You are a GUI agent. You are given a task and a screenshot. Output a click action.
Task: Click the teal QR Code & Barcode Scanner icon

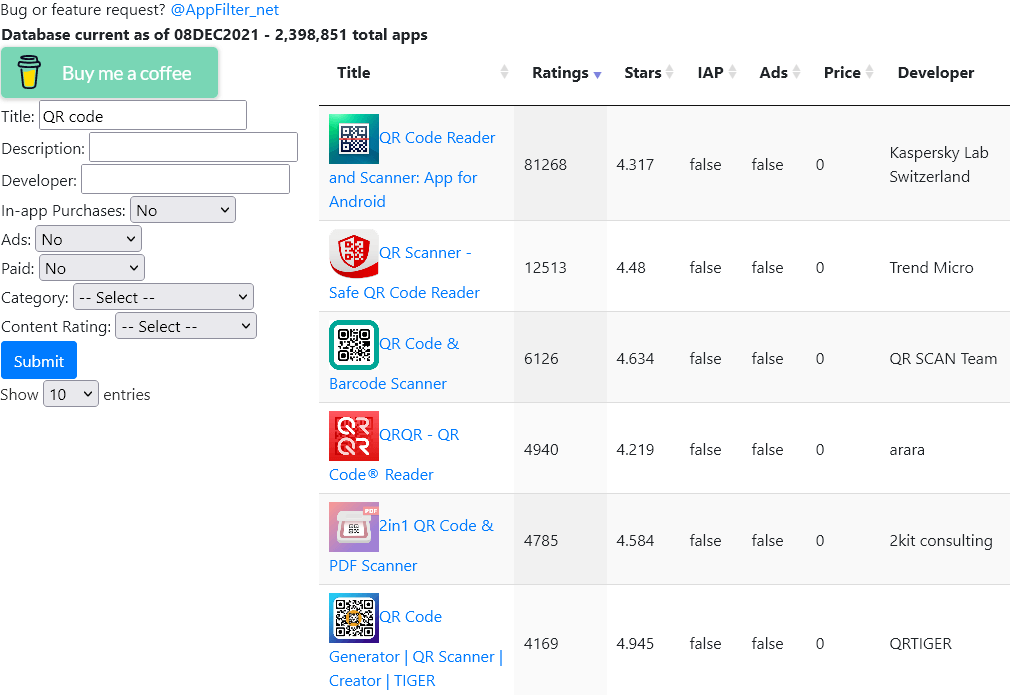353,345
